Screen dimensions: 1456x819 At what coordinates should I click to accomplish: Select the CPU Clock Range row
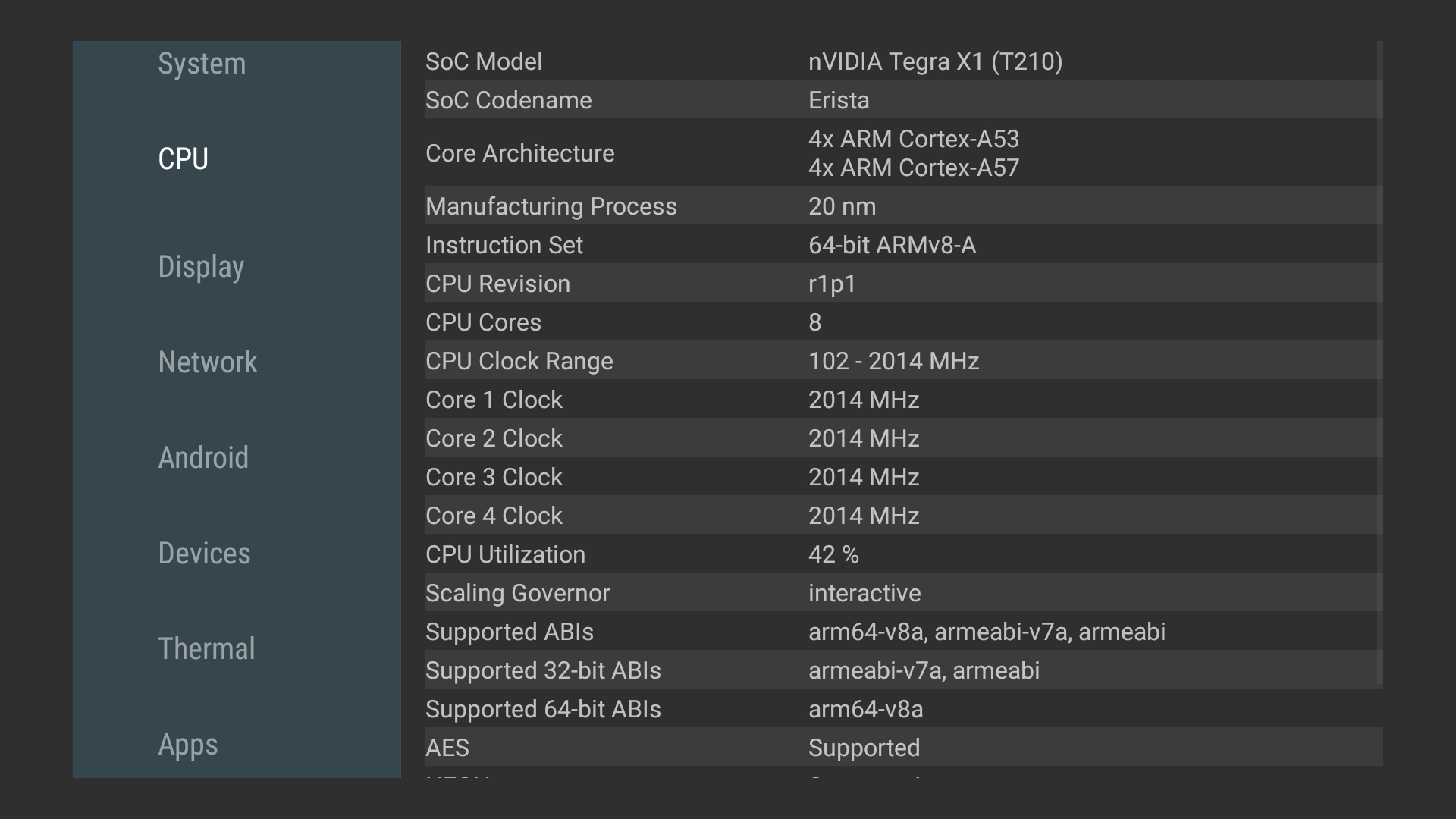click(x=902, y=361)
